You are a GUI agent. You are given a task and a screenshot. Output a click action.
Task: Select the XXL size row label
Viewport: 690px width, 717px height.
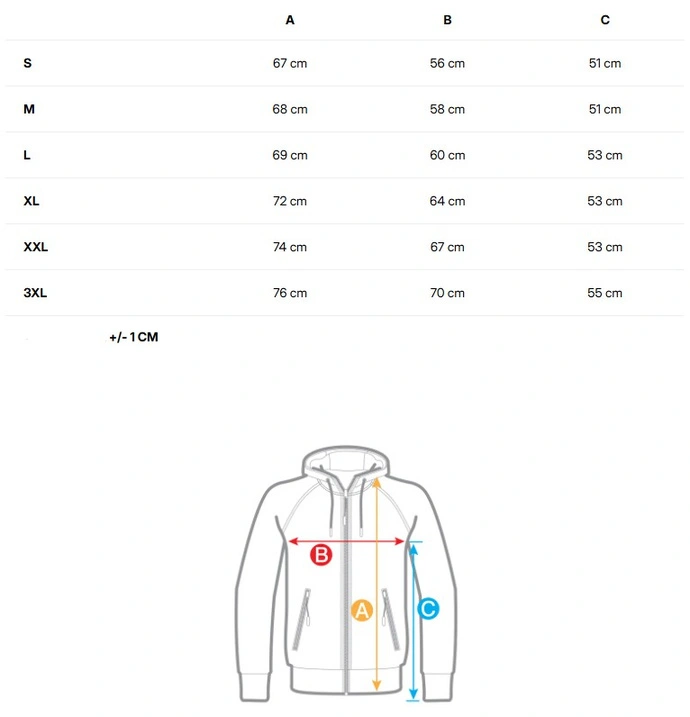click(x=36, y=247)
